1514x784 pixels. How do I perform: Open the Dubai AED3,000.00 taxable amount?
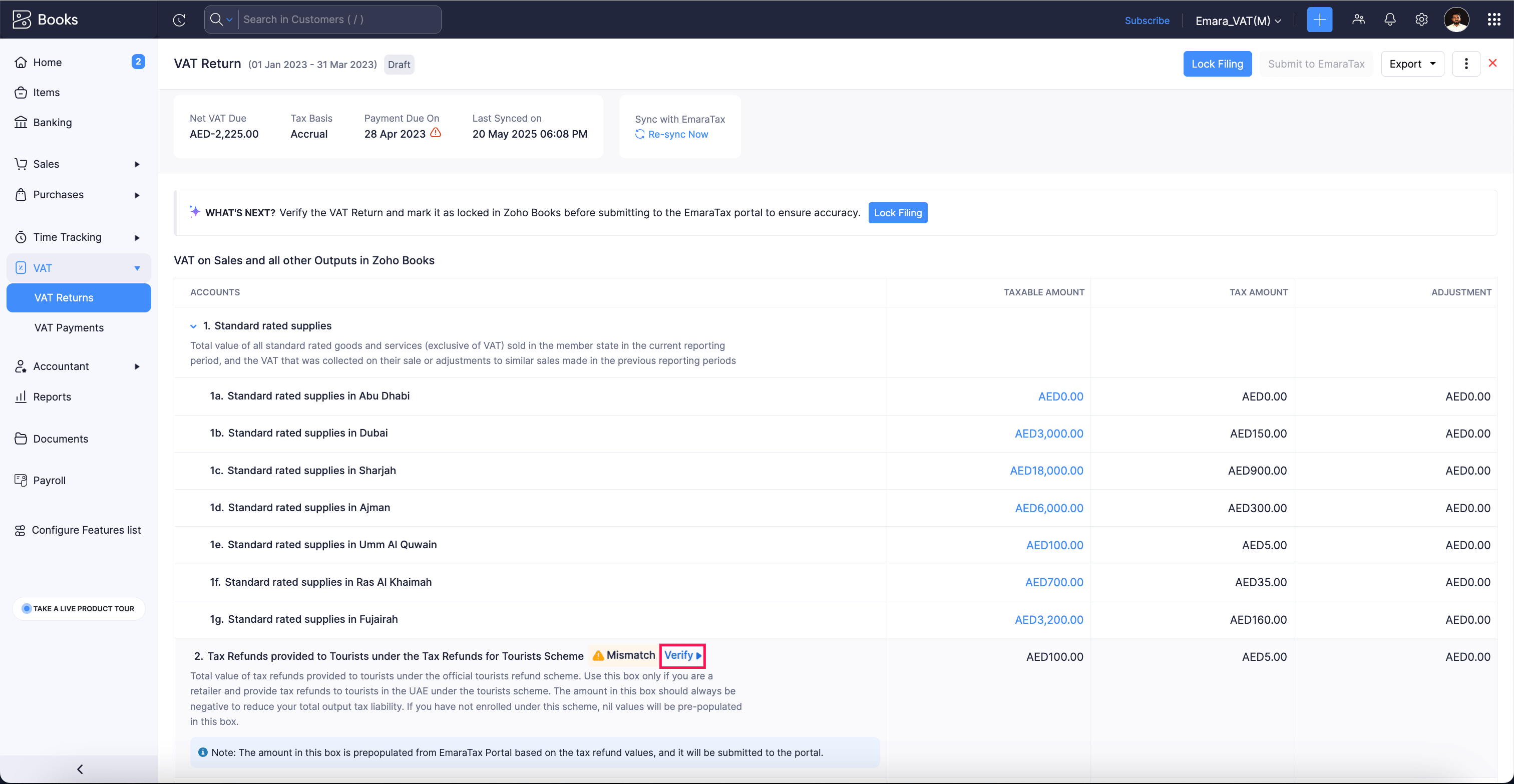(1048, 434)
